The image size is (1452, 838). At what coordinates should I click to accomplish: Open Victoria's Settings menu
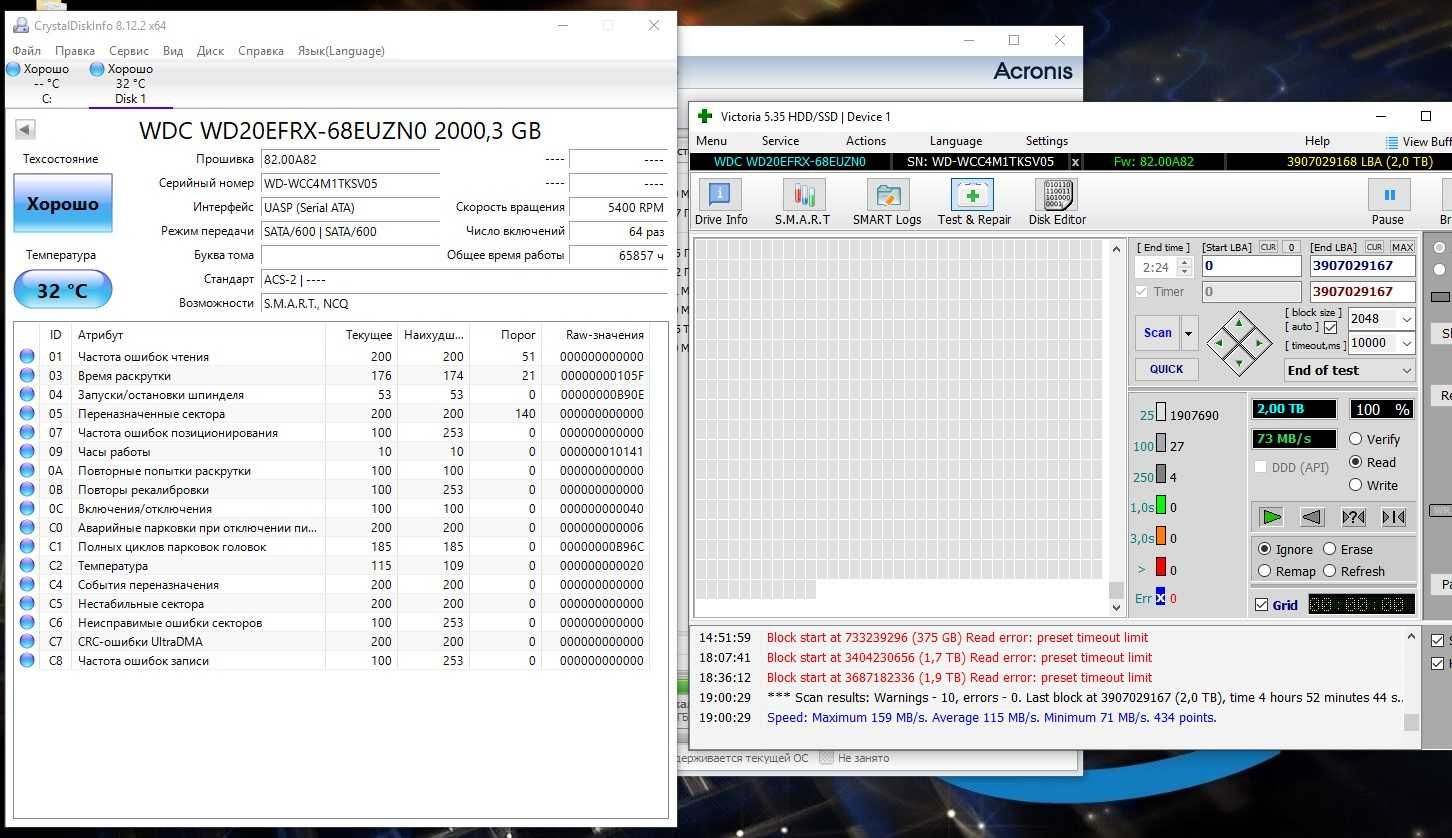pos(1047,141)
